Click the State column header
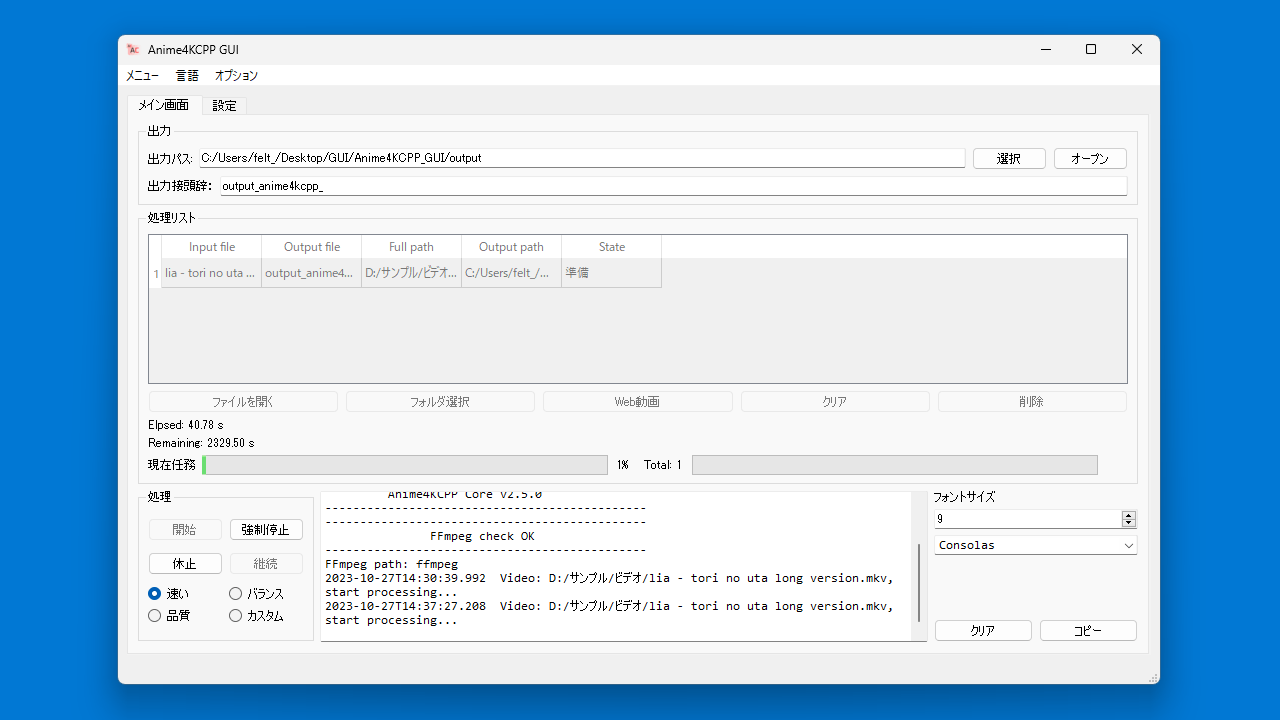 [612, 247]
